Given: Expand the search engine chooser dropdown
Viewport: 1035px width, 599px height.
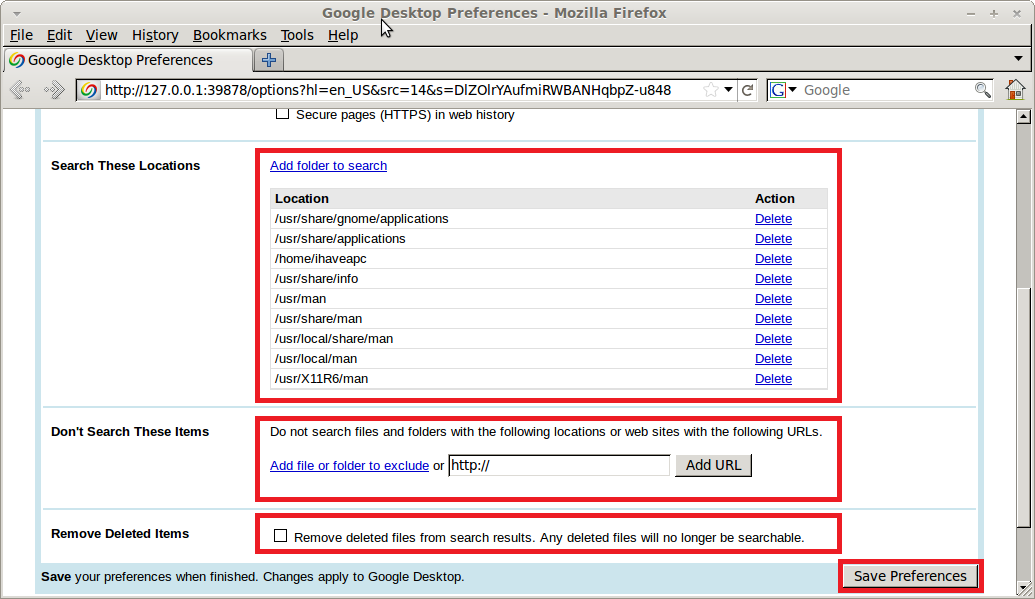Looking at the screenshot, I should 793,90.
